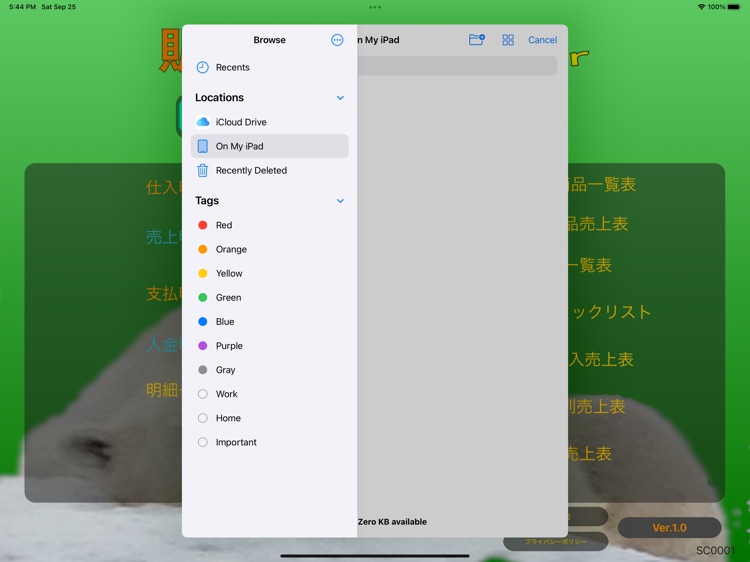Choose the Home tag circle
Viewport: 750px width, 562px height.
pos(203,418)
